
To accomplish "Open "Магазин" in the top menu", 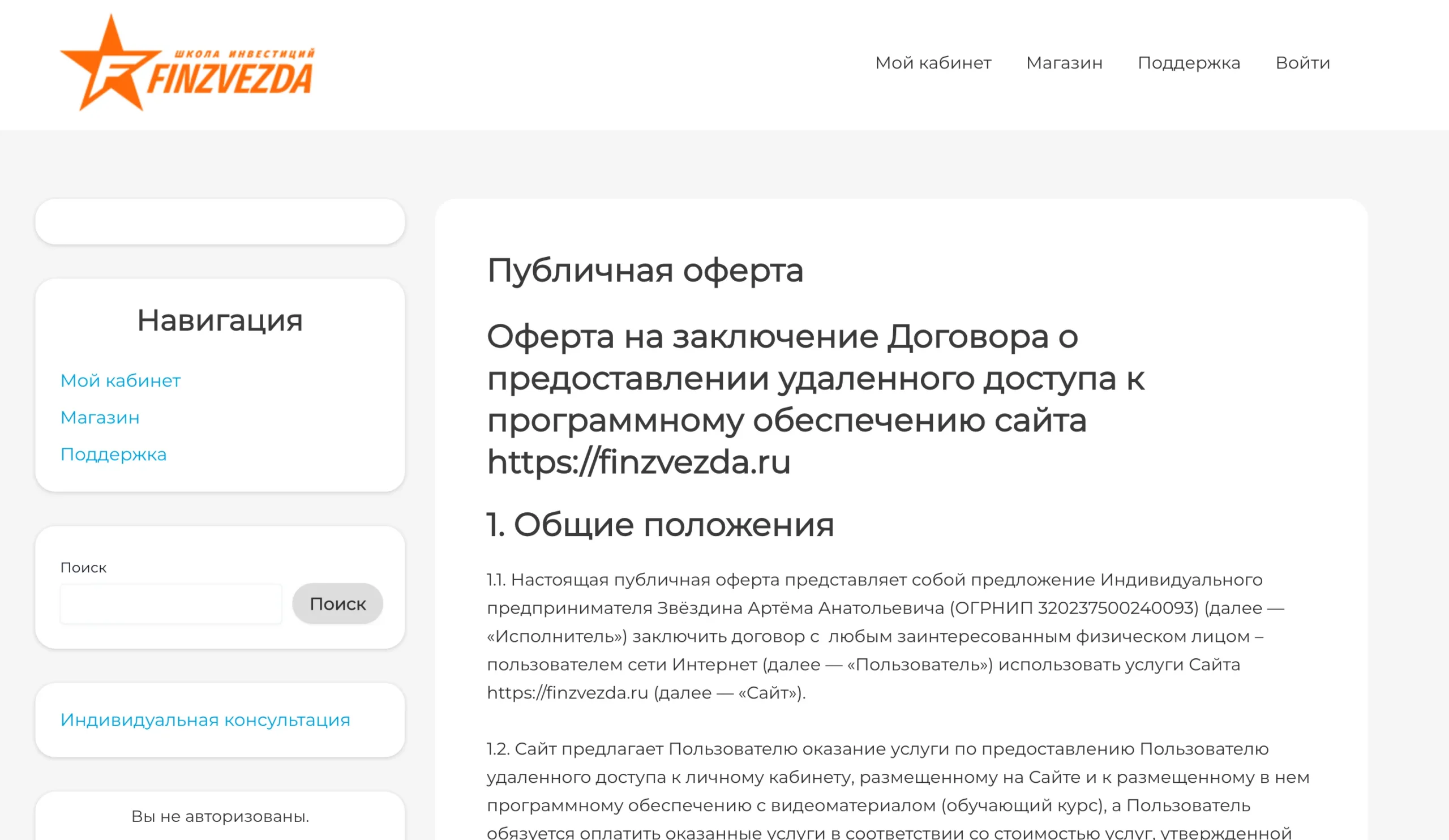I will tap(1064, 63).
